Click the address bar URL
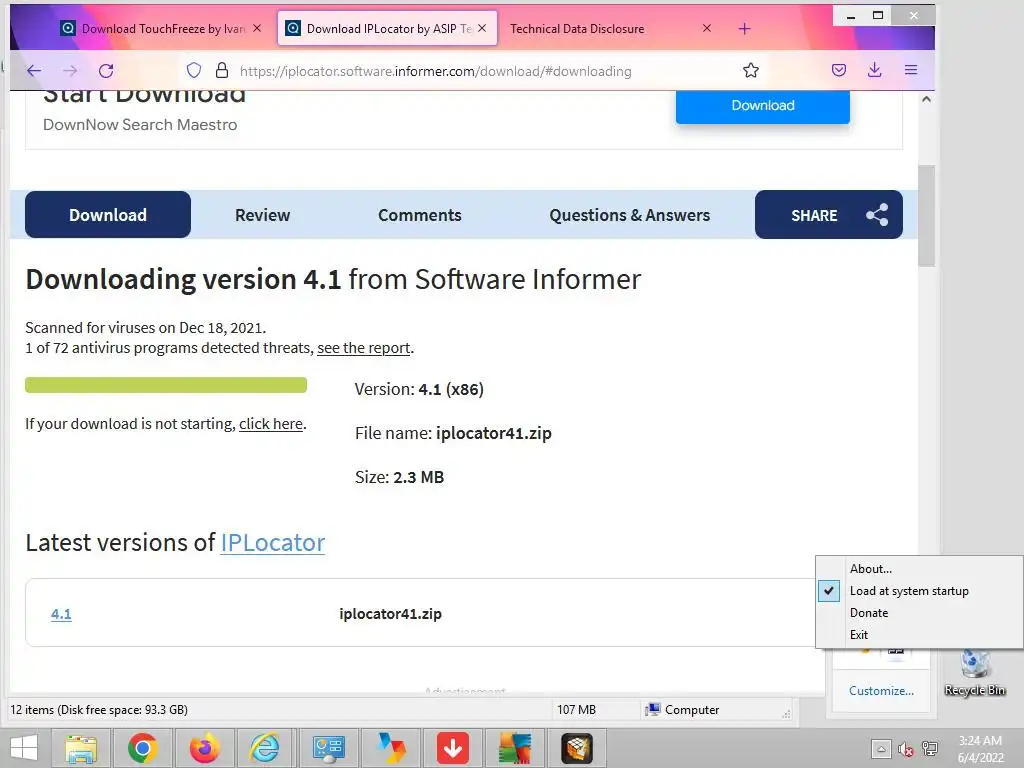1024x768 pixels. tap(436, 71)
